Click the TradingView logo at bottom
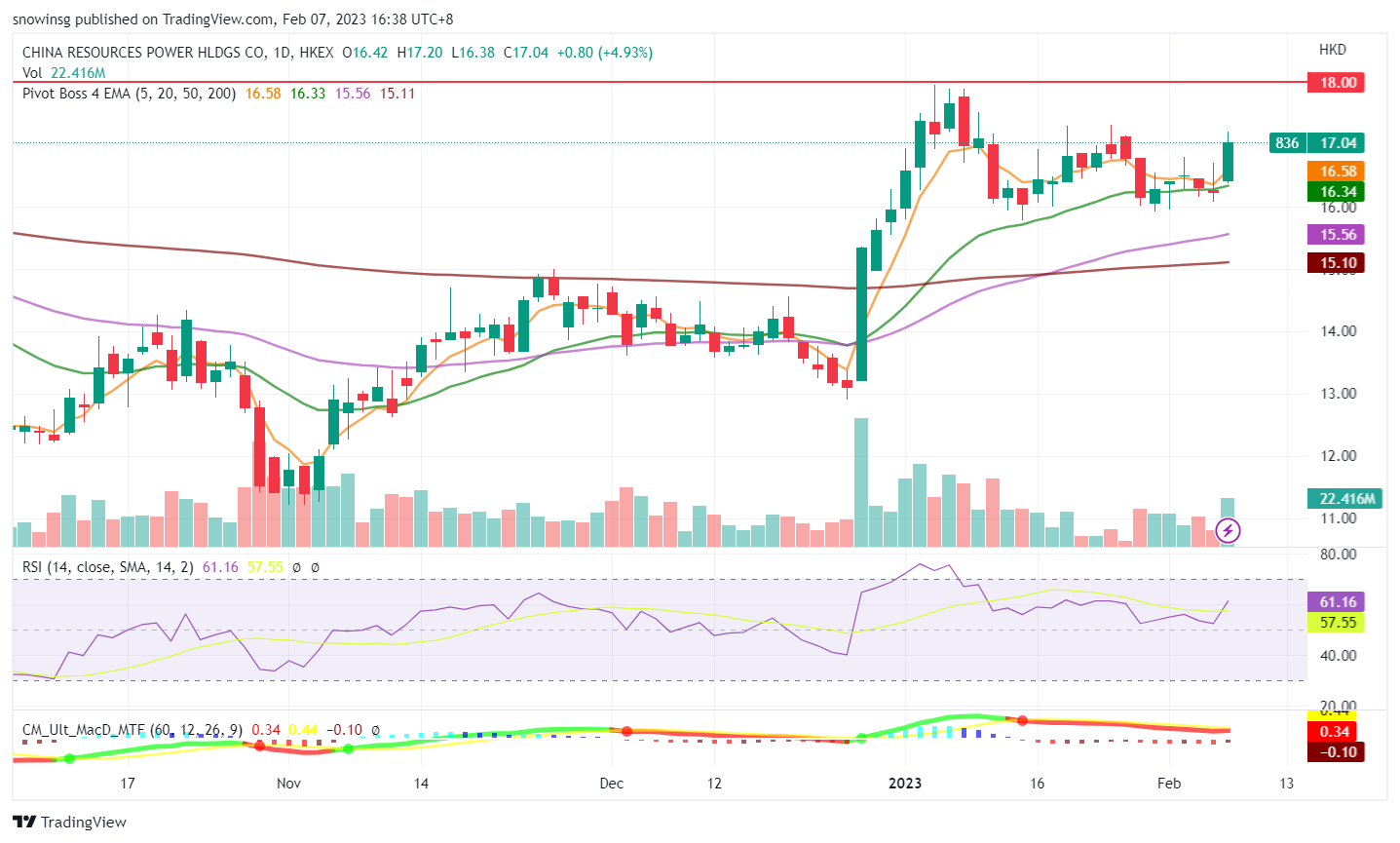1400x843 pixels. (x=69, y=822)
